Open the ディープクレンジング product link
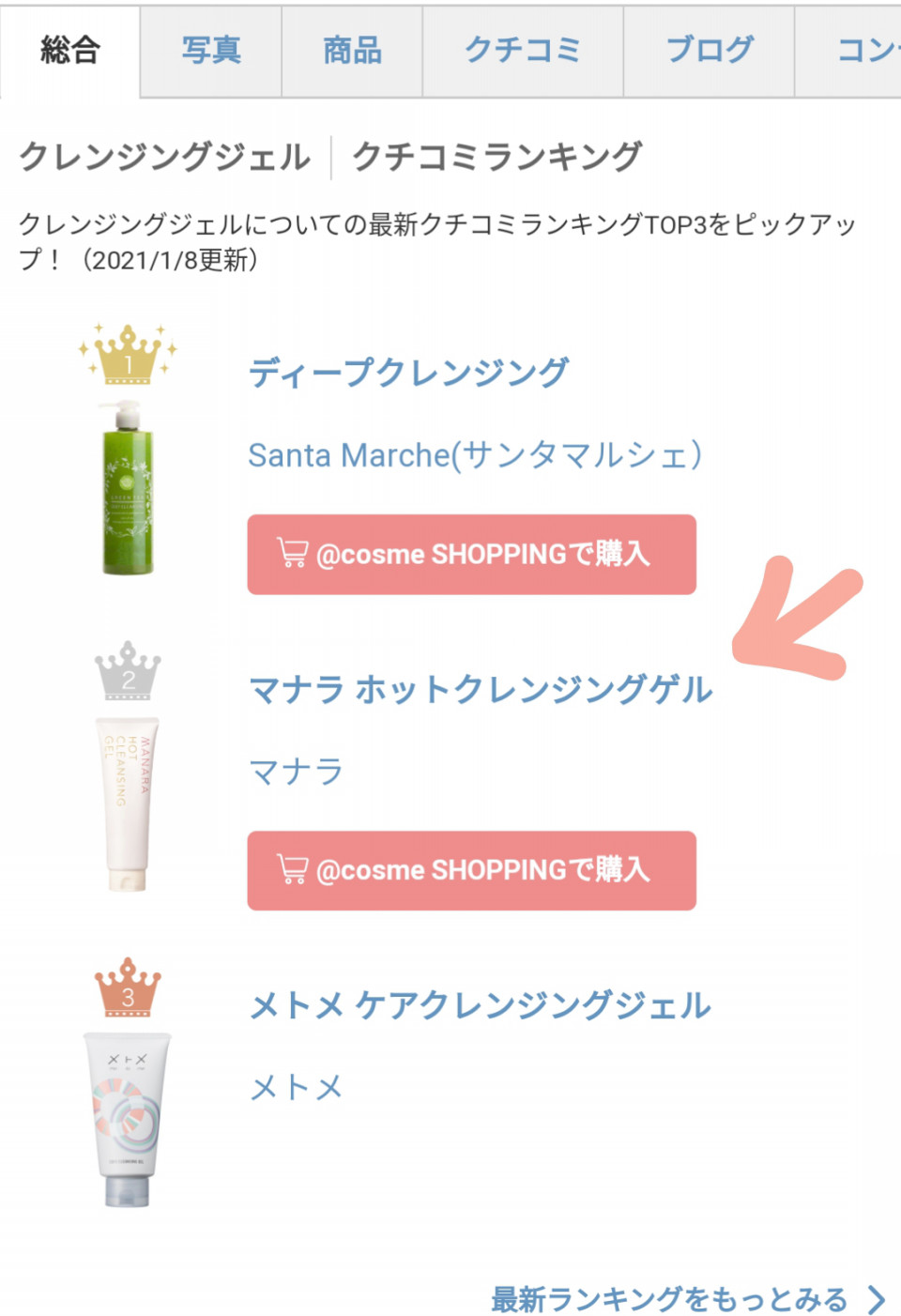901x1316 pixels. 408,373
